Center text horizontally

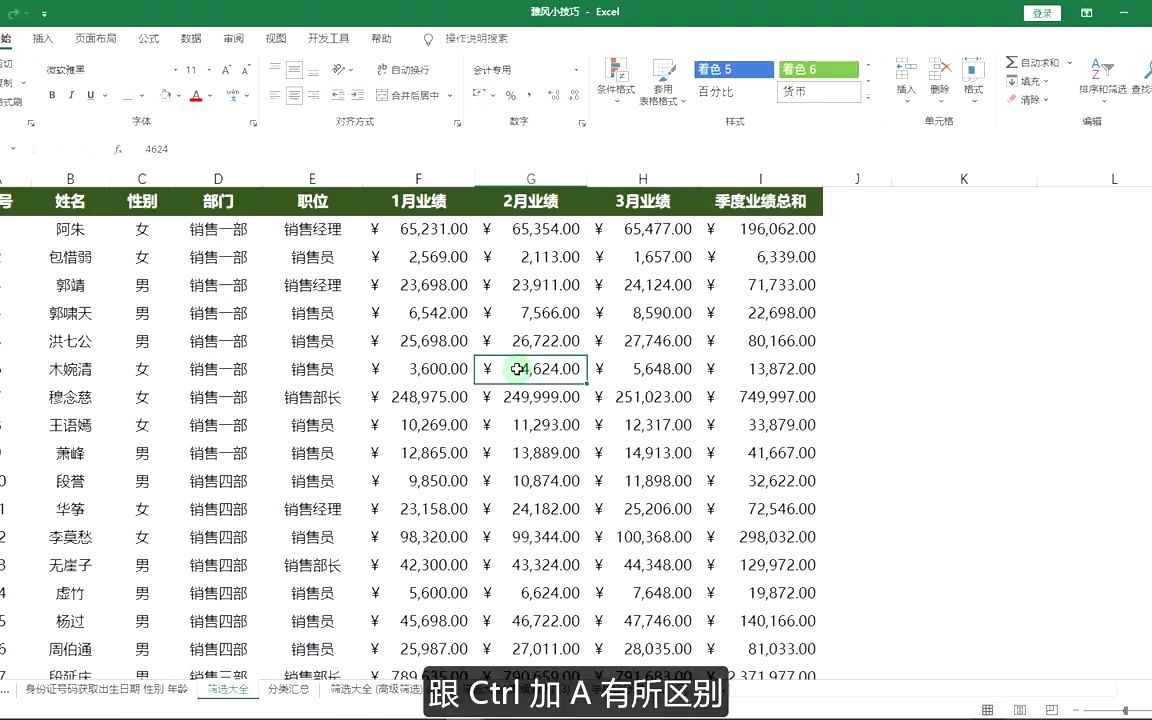click(294, 95)
